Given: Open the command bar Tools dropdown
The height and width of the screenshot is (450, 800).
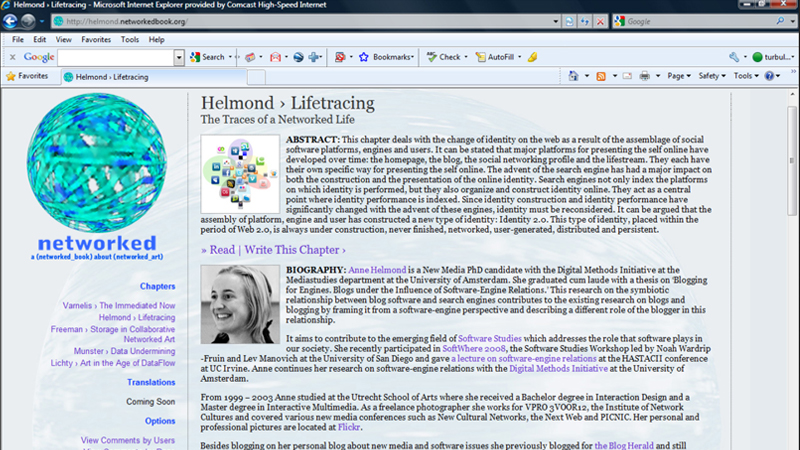Looking at the screenshot, I should point(746,76).
